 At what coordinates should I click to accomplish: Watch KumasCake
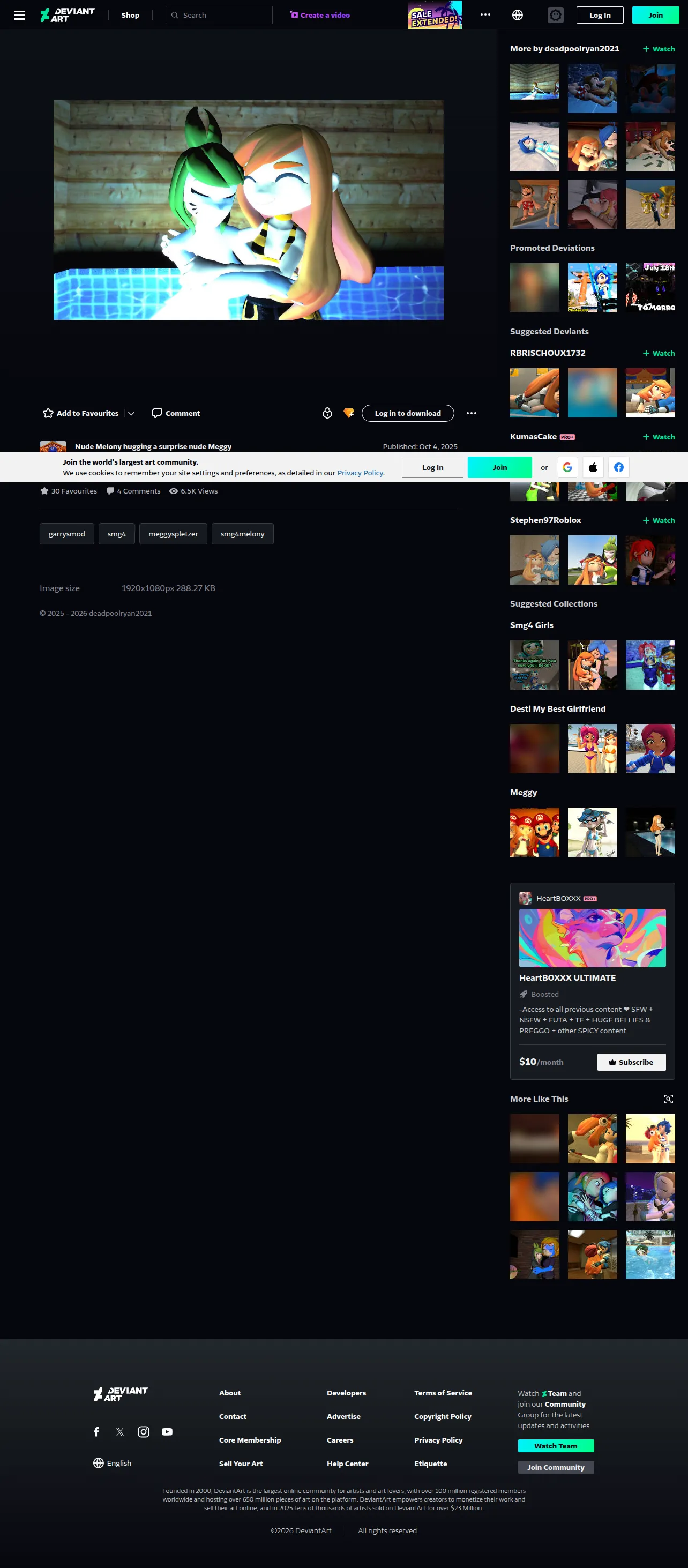tap(659, 436)
